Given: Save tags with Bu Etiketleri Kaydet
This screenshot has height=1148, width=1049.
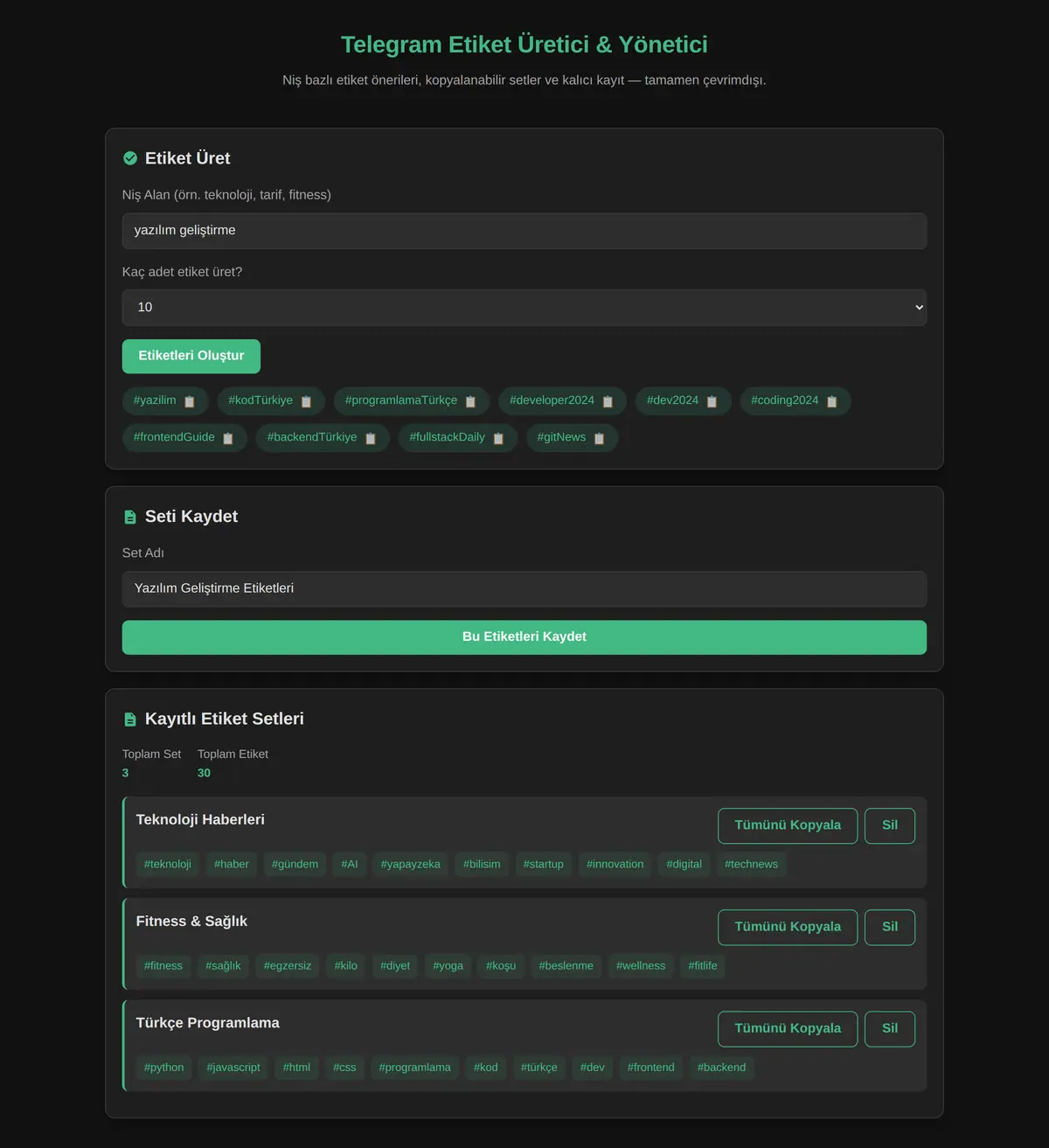Looking at the screenshot, I should click(x=524, y=637).
